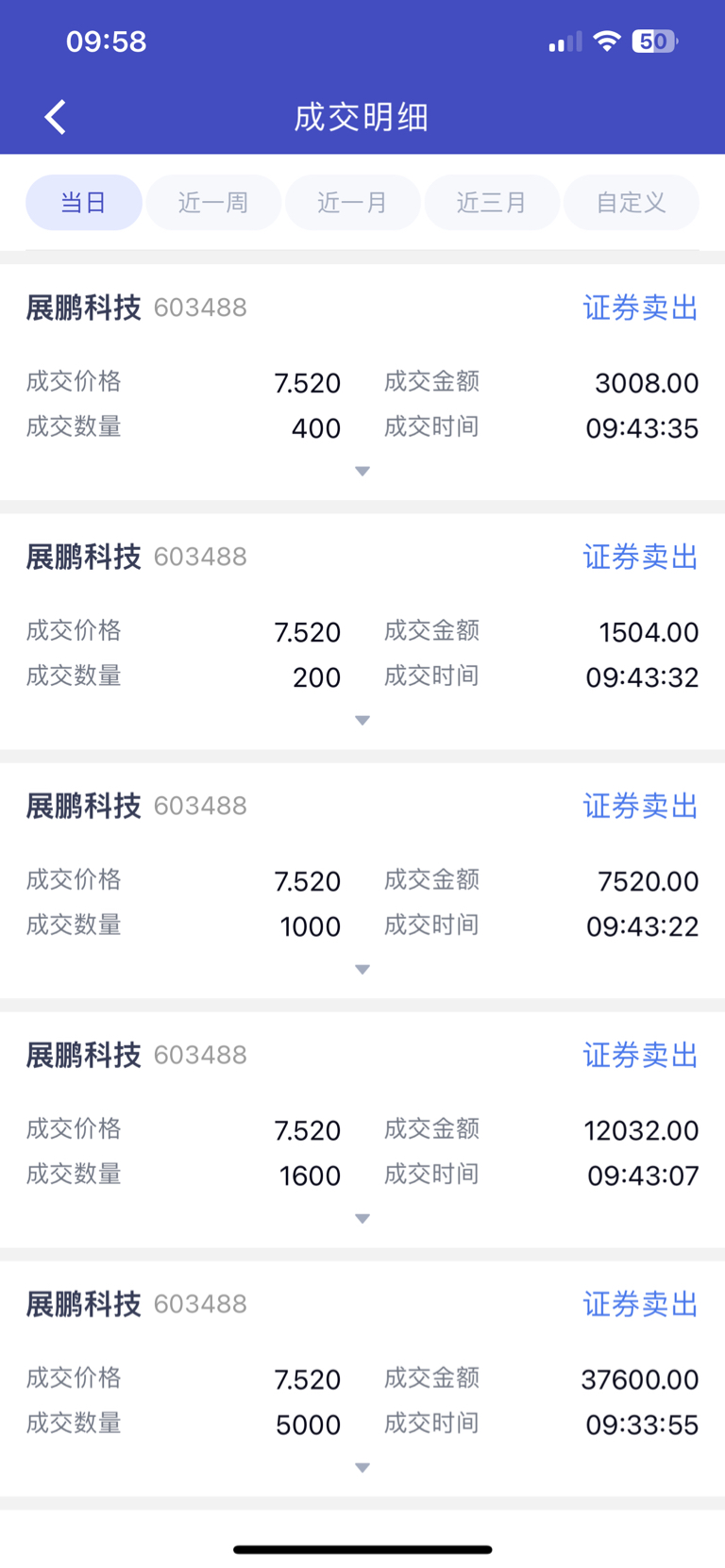Viewport: 725px width, 1568px height.
Task: Expand details of the 09:43:32 trade
Action: click(x=362, y=720)
